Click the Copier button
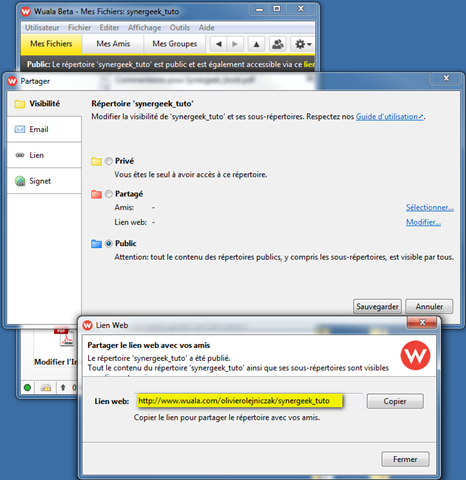Screen dimensions: 466x480 (395, 401)
